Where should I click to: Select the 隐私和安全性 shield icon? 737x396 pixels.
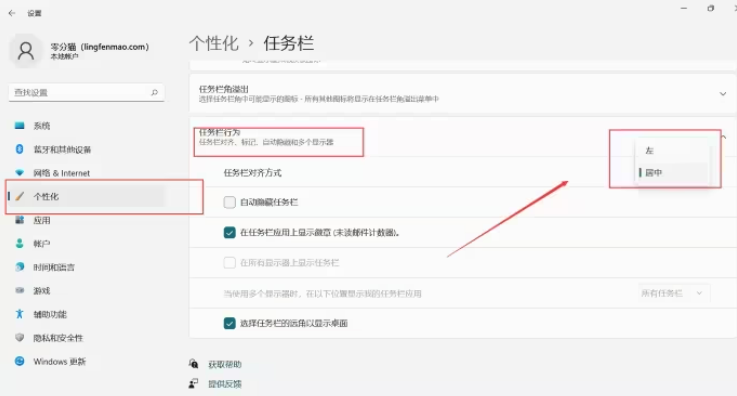[19, 337]
